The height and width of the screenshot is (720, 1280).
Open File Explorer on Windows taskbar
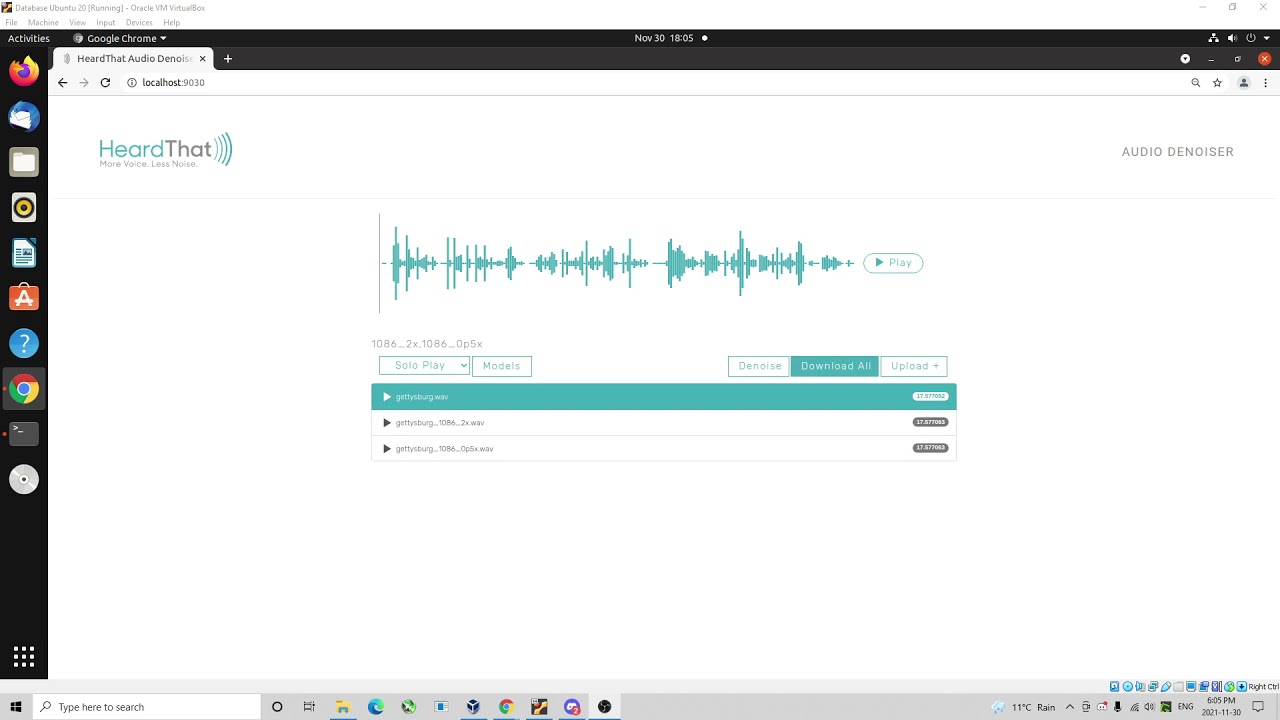coord(342,707)
